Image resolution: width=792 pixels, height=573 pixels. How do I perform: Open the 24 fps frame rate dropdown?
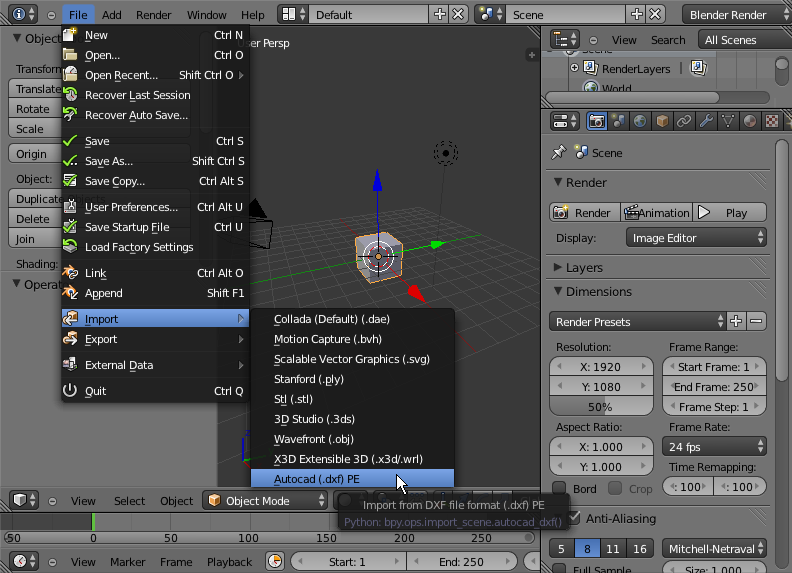click(714, 447)
